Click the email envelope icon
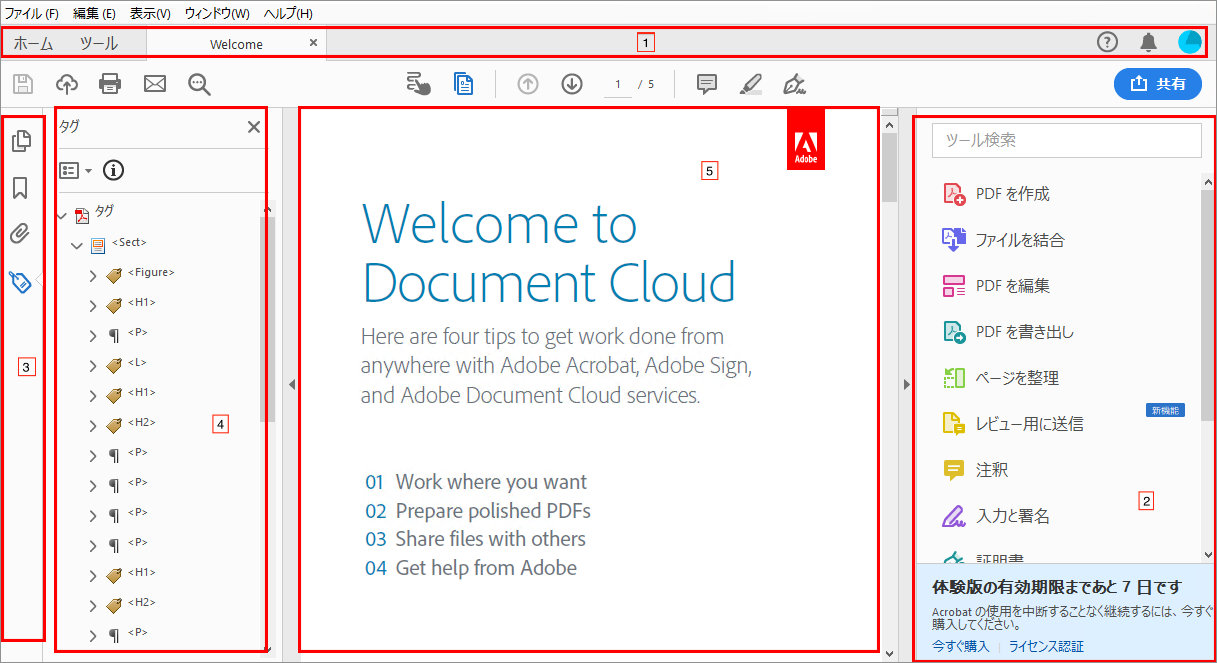The height and width of the screenshot is (663, 1217). coord(155,84)
